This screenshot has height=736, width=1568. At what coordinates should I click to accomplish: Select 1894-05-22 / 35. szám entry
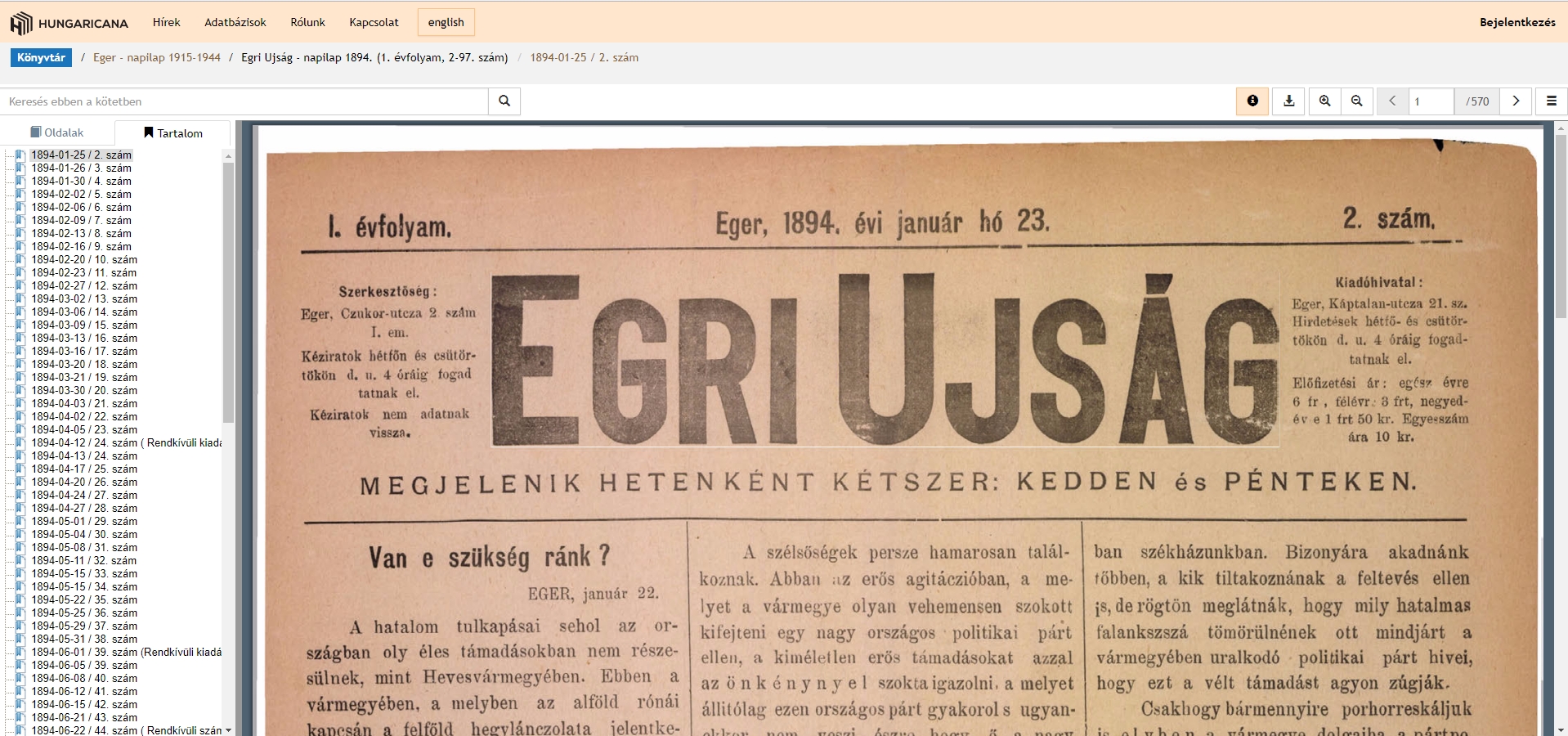84,599
